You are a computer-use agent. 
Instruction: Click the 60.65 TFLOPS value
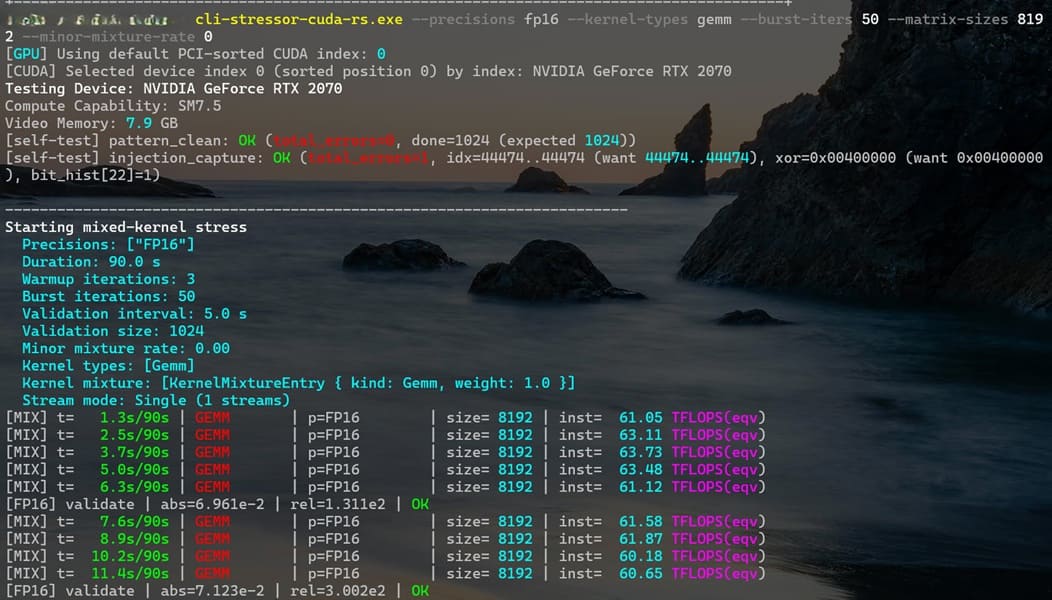[641, 574]
